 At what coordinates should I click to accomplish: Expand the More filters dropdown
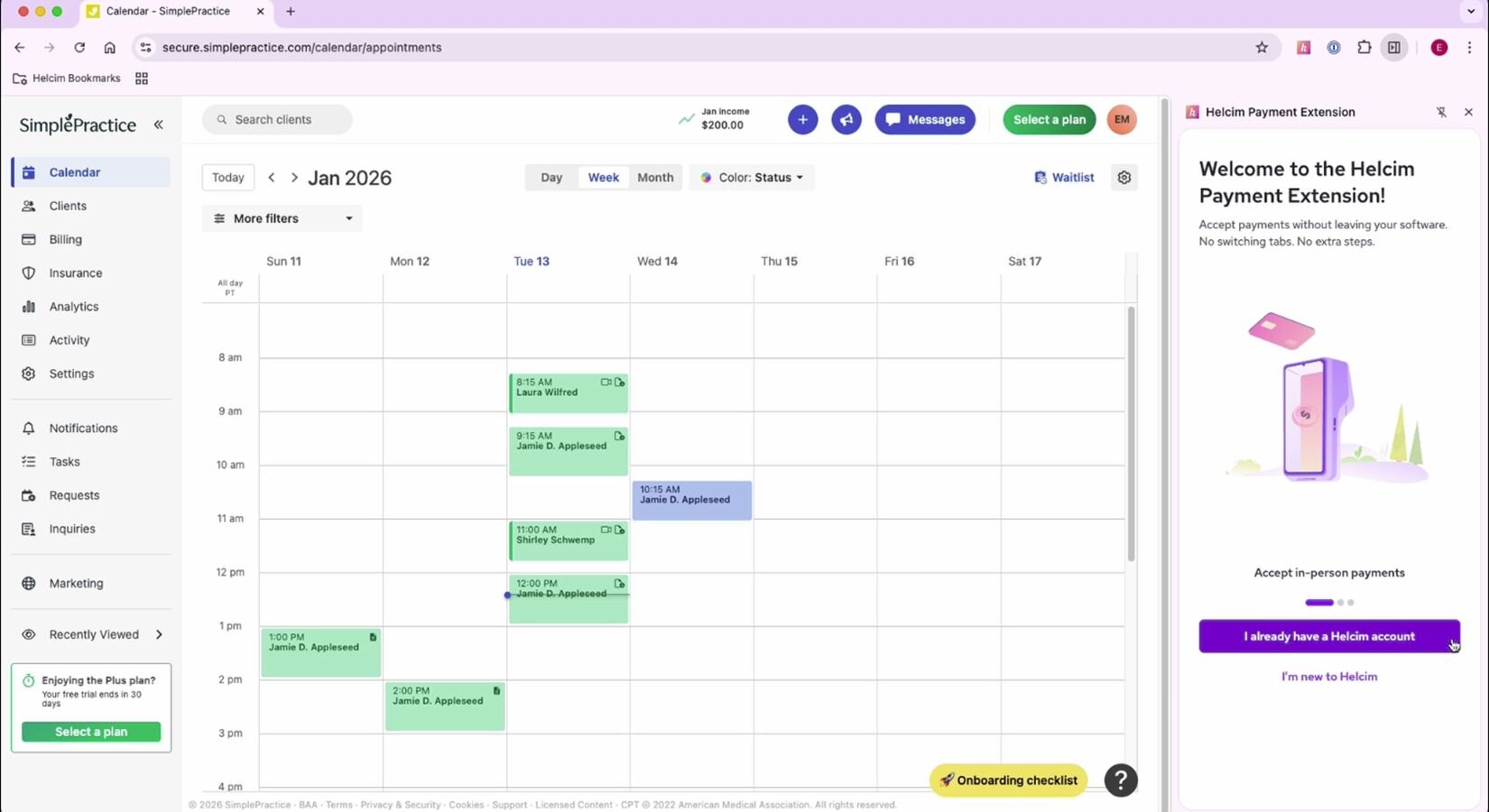(x=282, y=218)
